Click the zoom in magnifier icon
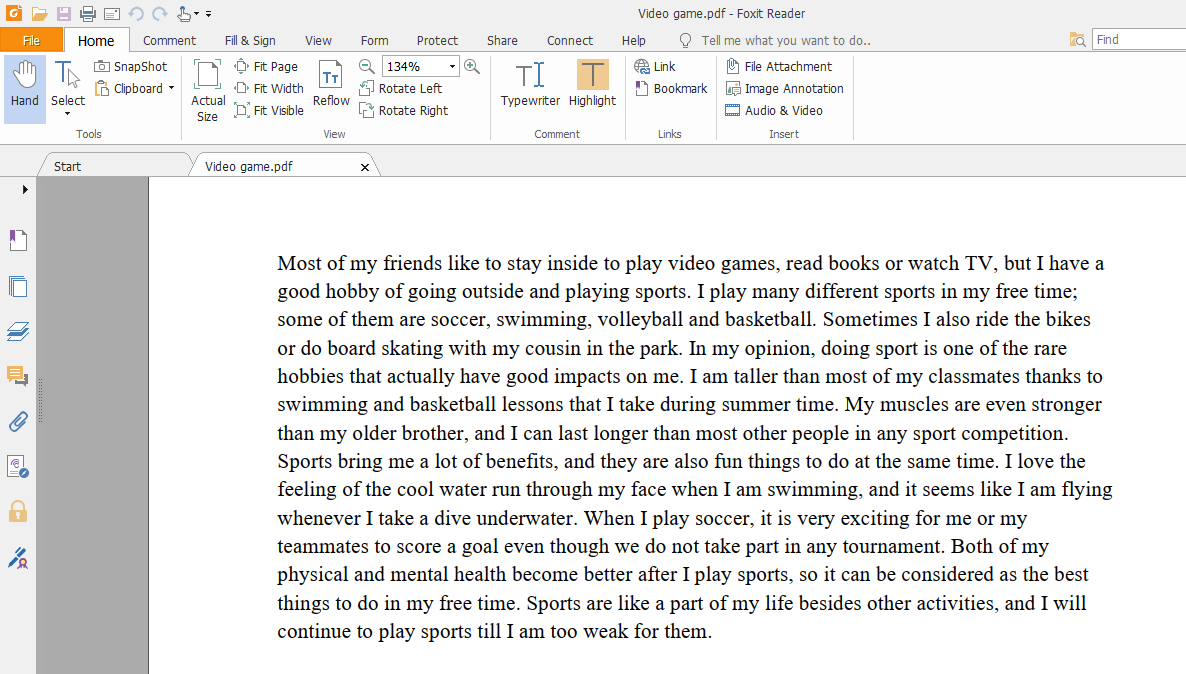Screen dimensions: 1186x674 (x=472, y=66)
